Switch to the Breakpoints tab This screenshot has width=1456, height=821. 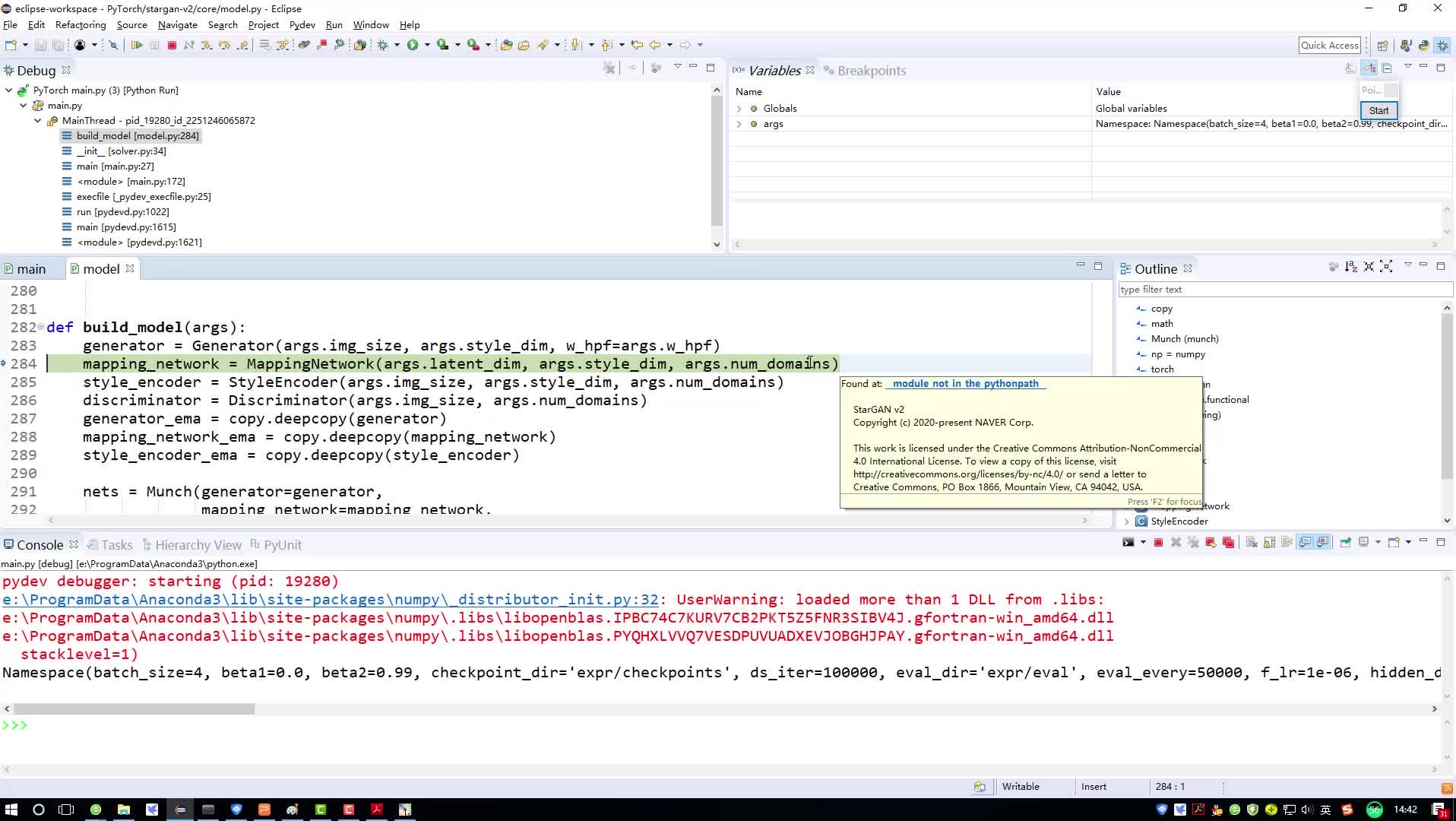pyautogui.click(x=865, y=71)
